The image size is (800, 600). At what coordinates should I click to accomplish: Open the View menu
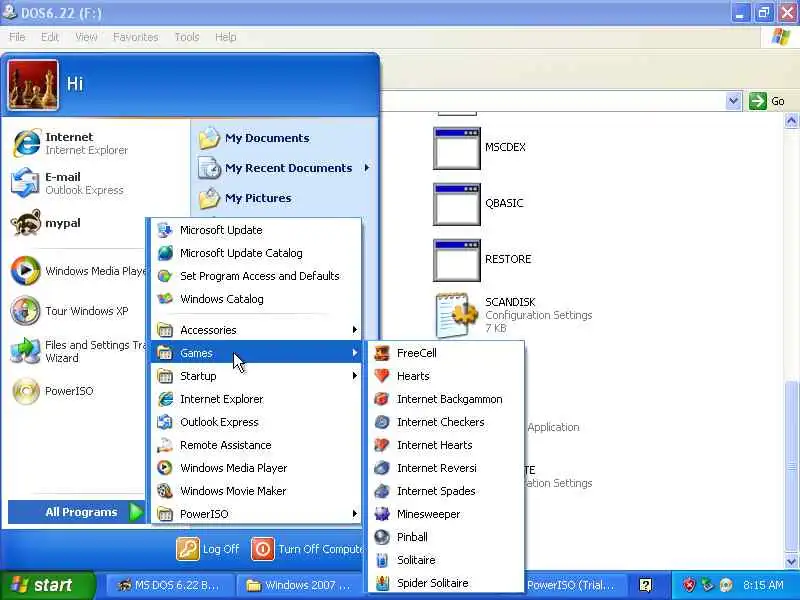coord(86,37)
